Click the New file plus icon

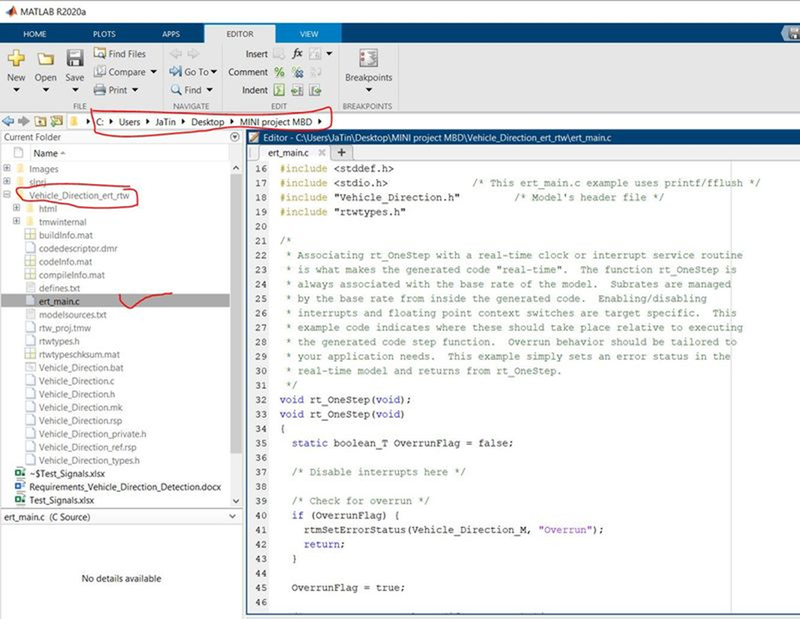pos(16,58)
